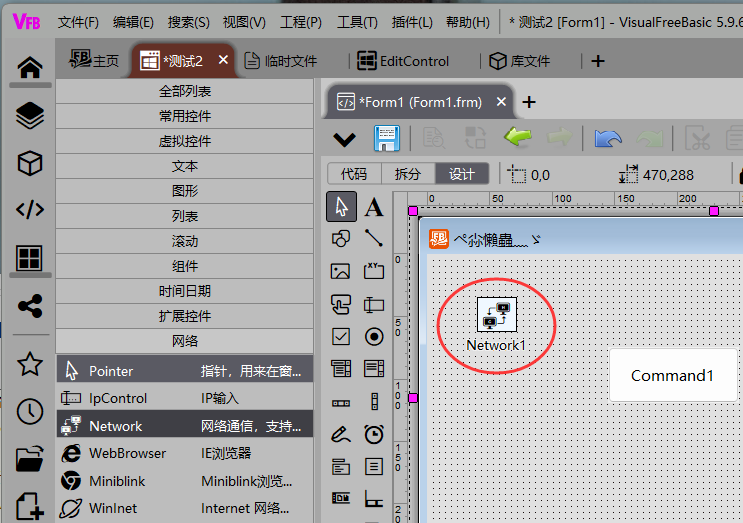Add new tab next to 库文件
Image resolution: width=743 pixels, height=523 pixels.
pos(598,61)
